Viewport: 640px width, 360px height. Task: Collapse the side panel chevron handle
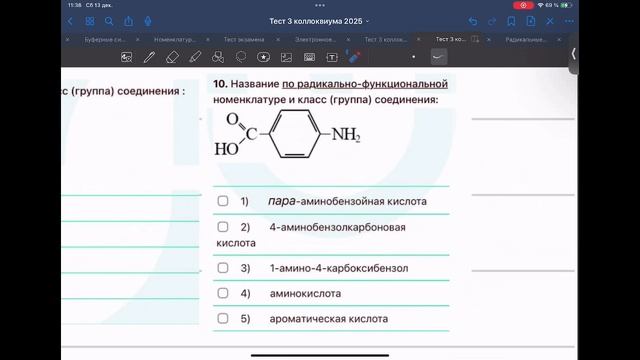click(573, 53)
